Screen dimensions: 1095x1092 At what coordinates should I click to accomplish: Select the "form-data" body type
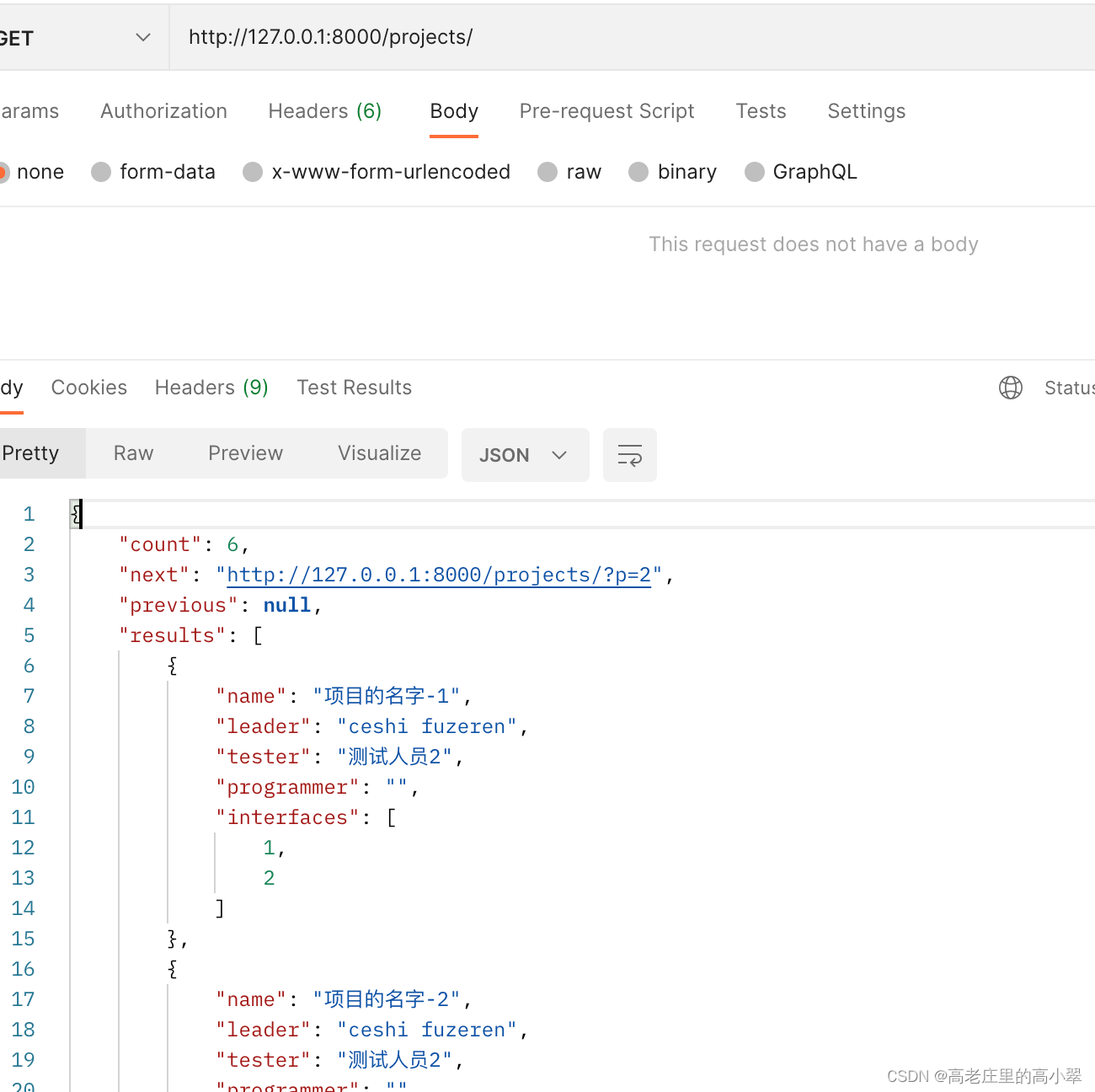click(x=153, y=172)
